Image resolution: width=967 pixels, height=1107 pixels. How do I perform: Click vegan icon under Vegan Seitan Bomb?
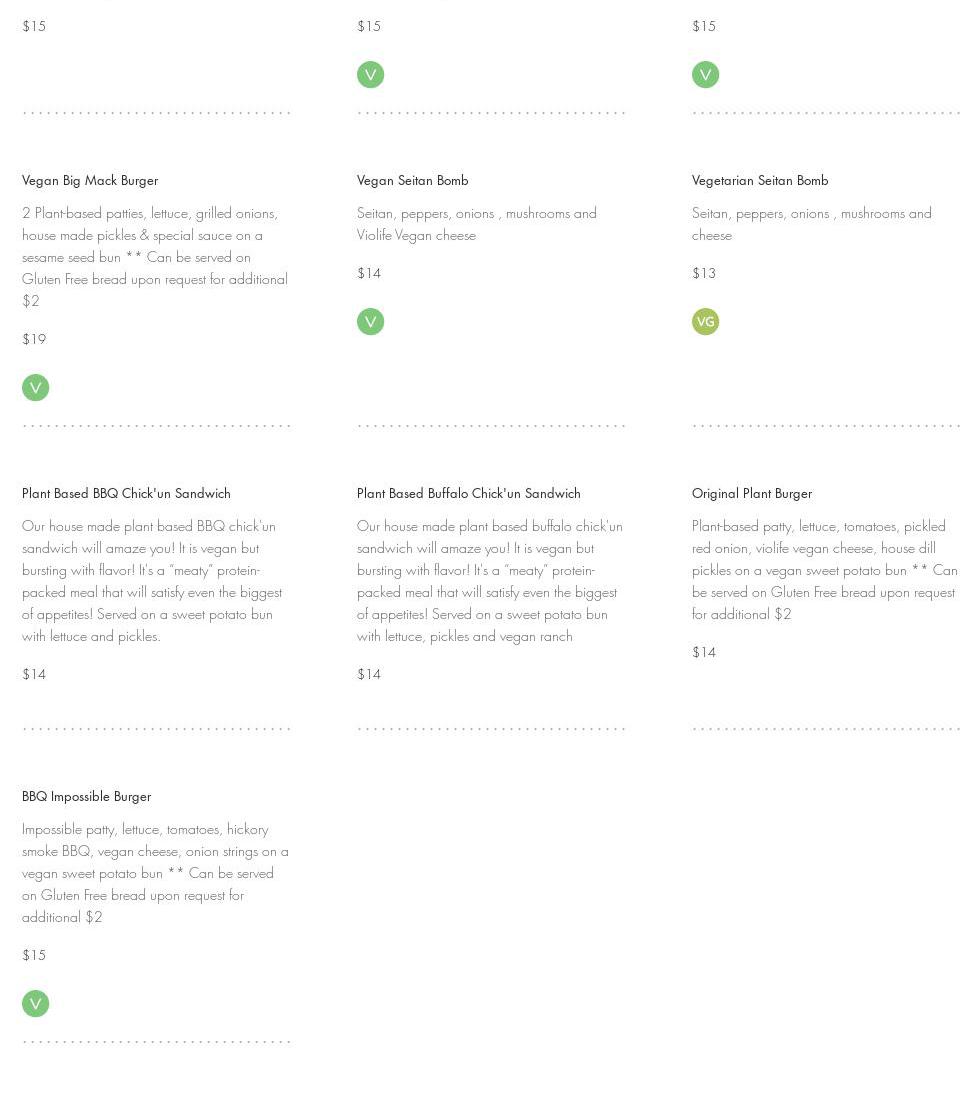click(371, 321)
